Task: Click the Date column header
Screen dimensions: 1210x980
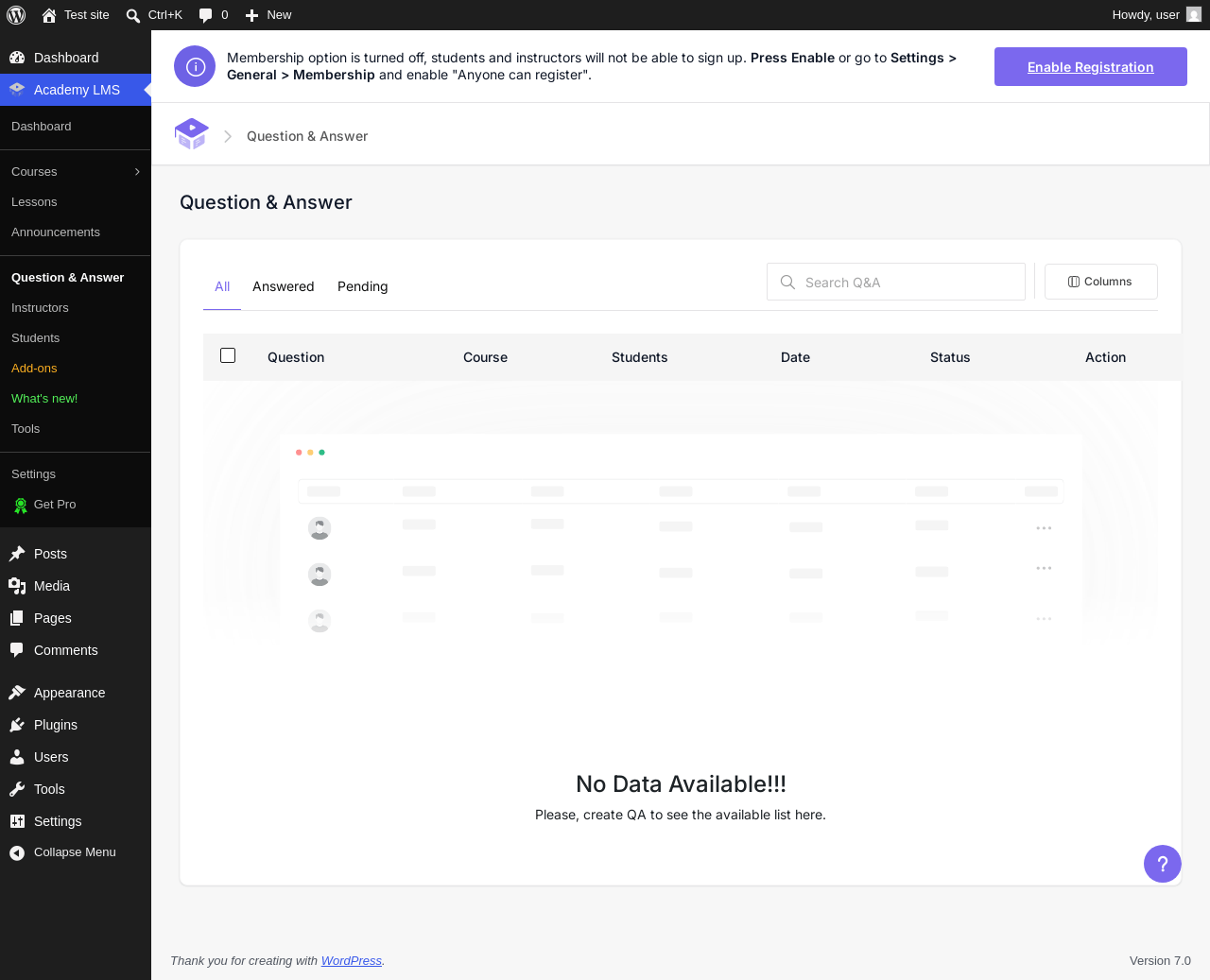Action: click(x=795, y=357)
